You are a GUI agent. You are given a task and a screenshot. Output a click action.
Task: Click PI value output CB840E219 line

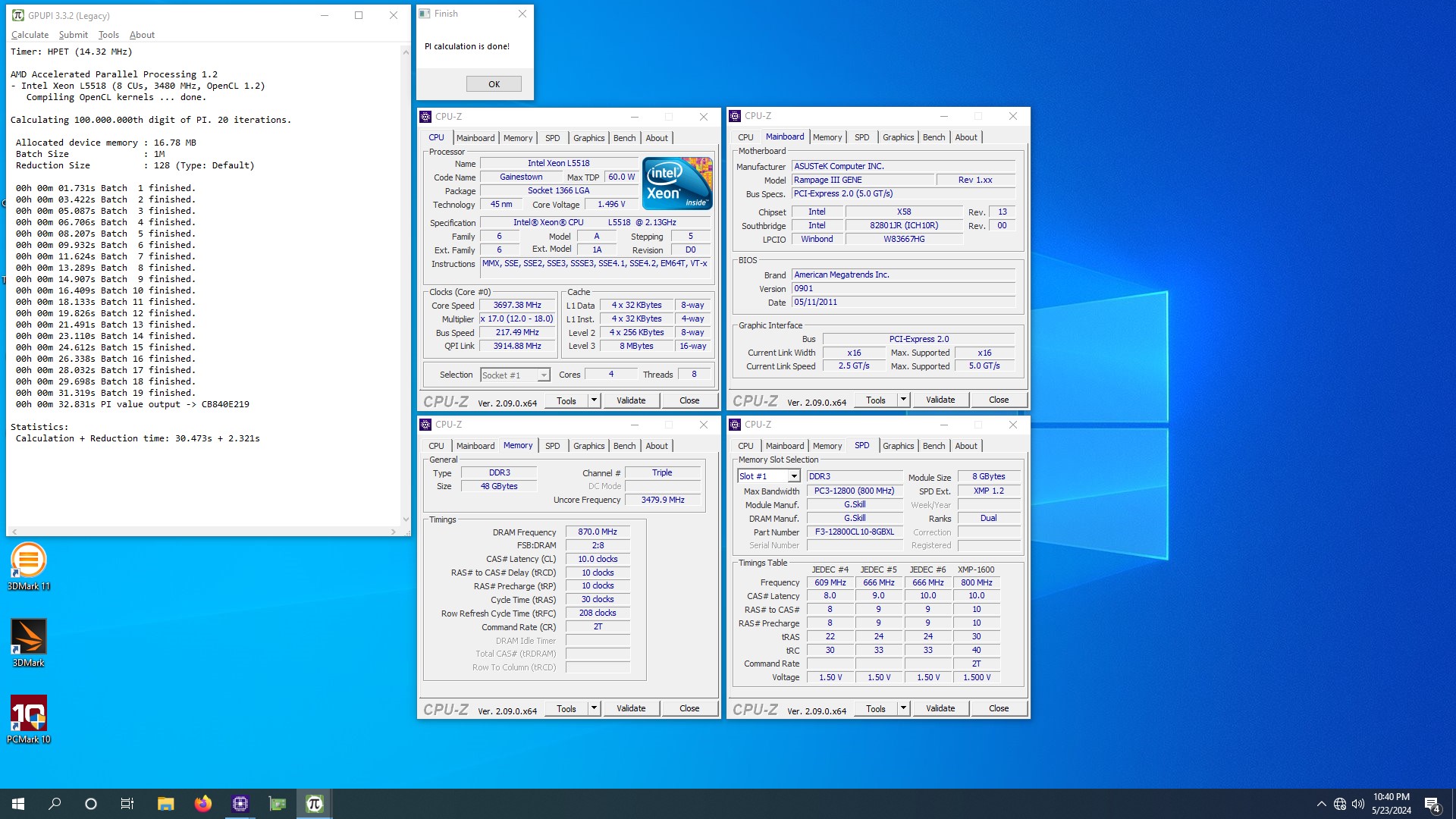tap(133, 404)
